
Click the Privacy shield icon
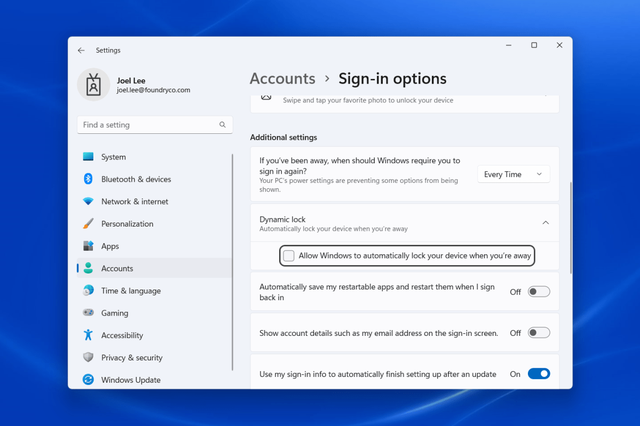[x=88, y=357]
